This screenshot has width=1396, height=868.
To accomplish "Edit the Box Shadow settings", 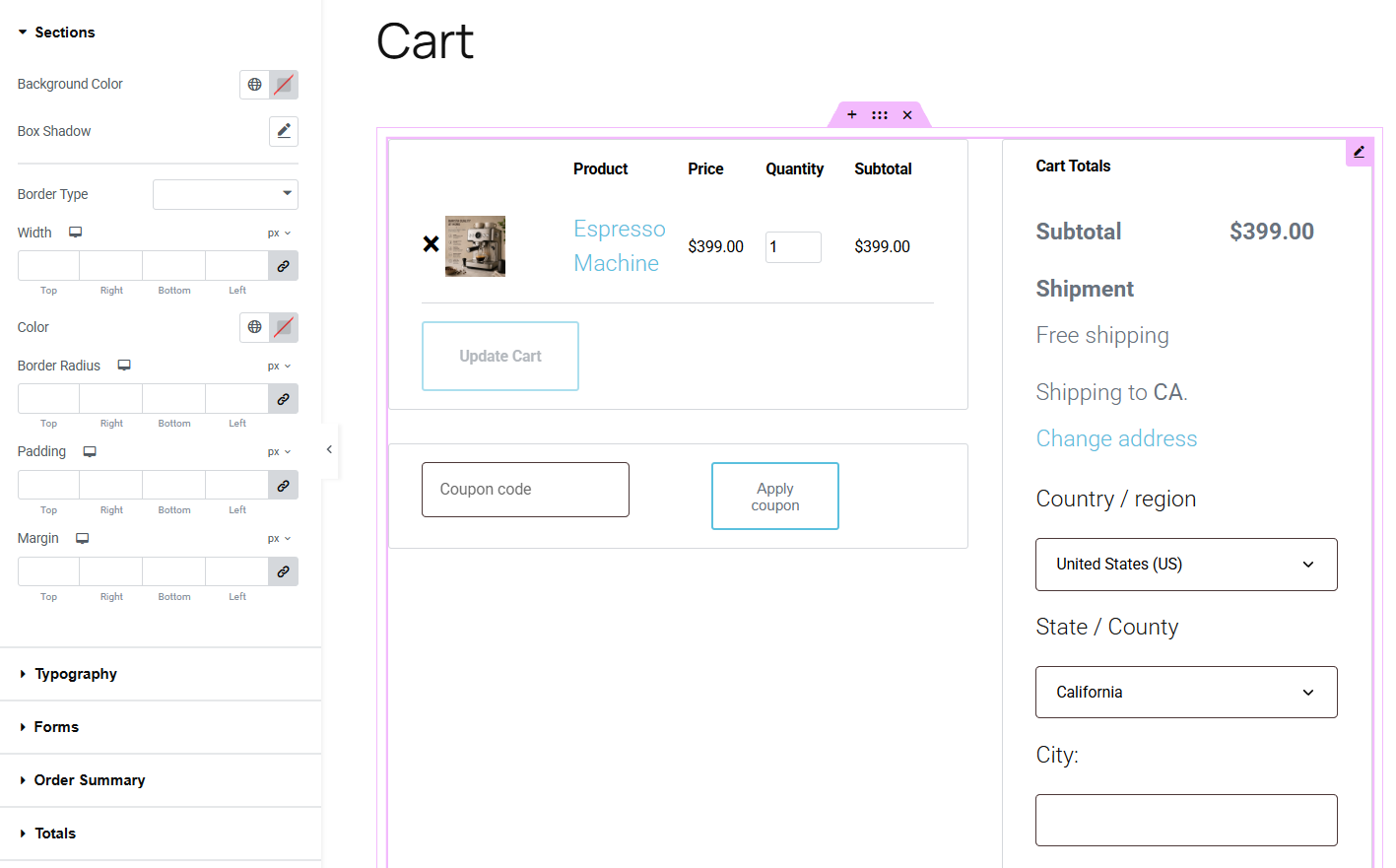I will click(x=284, y=131).
